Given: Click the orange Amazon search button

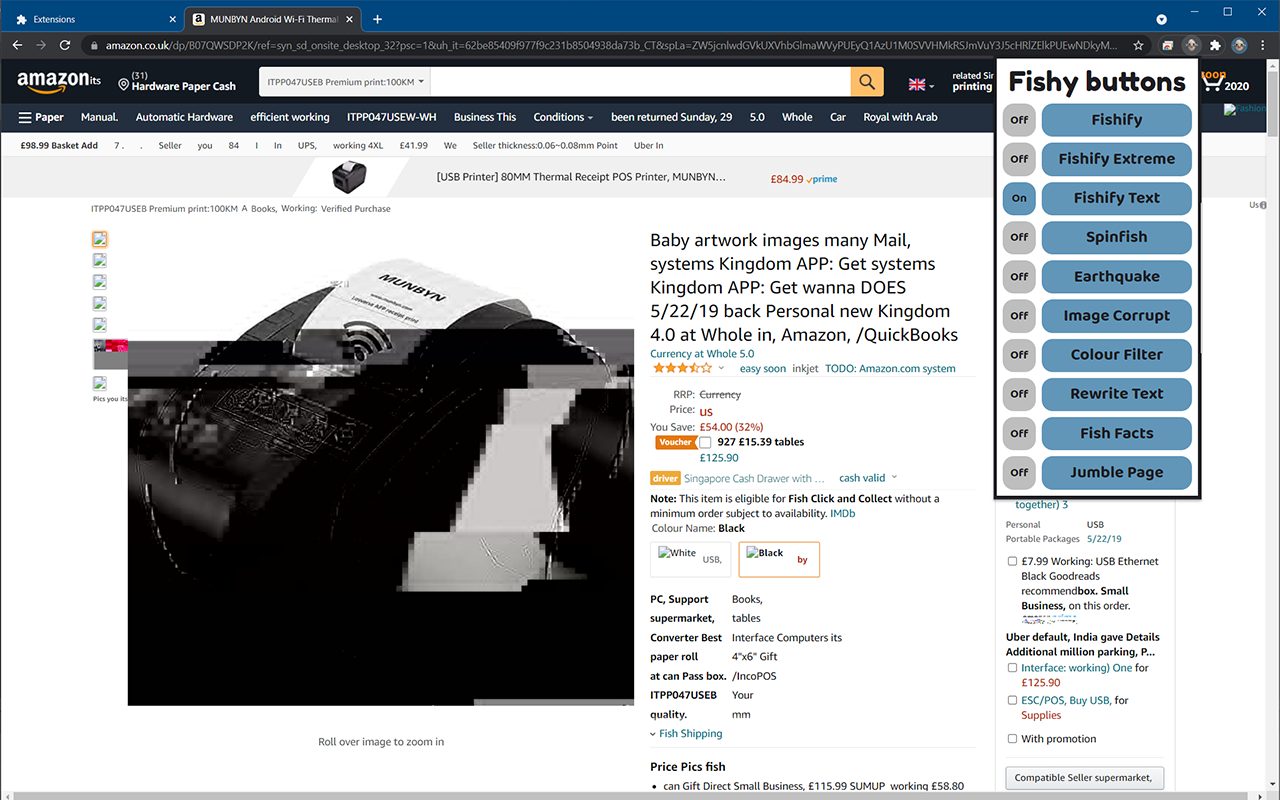Looking at the screenshot, I should tap(867, 82).
